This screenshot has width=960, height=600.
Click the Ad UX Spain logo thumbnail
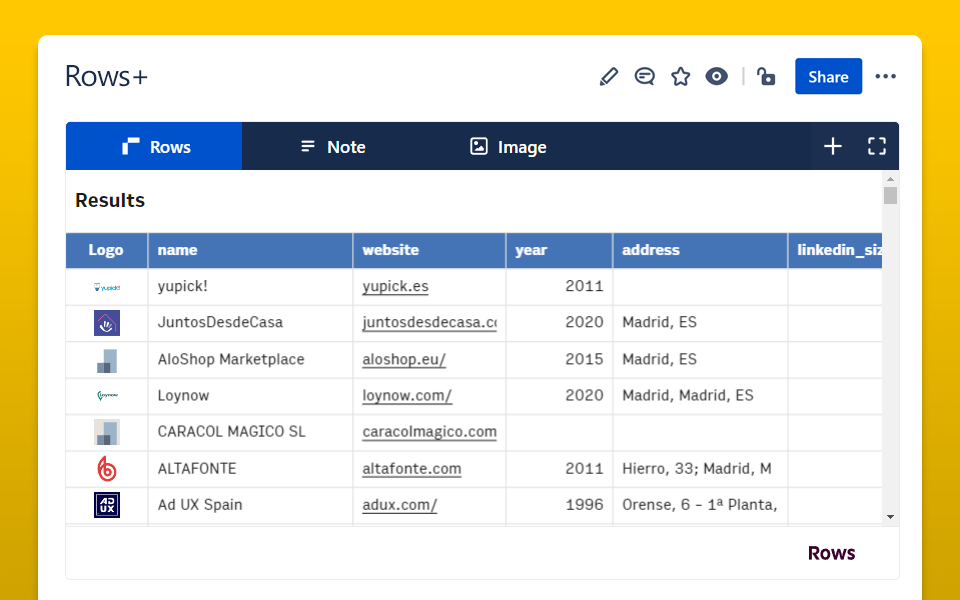pyautogui.click(x=106, y=505)
